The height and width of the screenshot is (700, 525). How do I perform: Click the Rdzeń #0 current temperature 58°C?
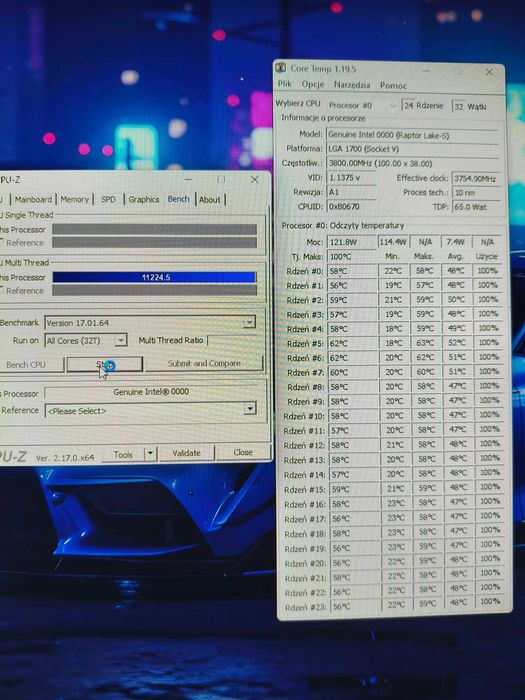pyautogui.click(x=352, y=271)
